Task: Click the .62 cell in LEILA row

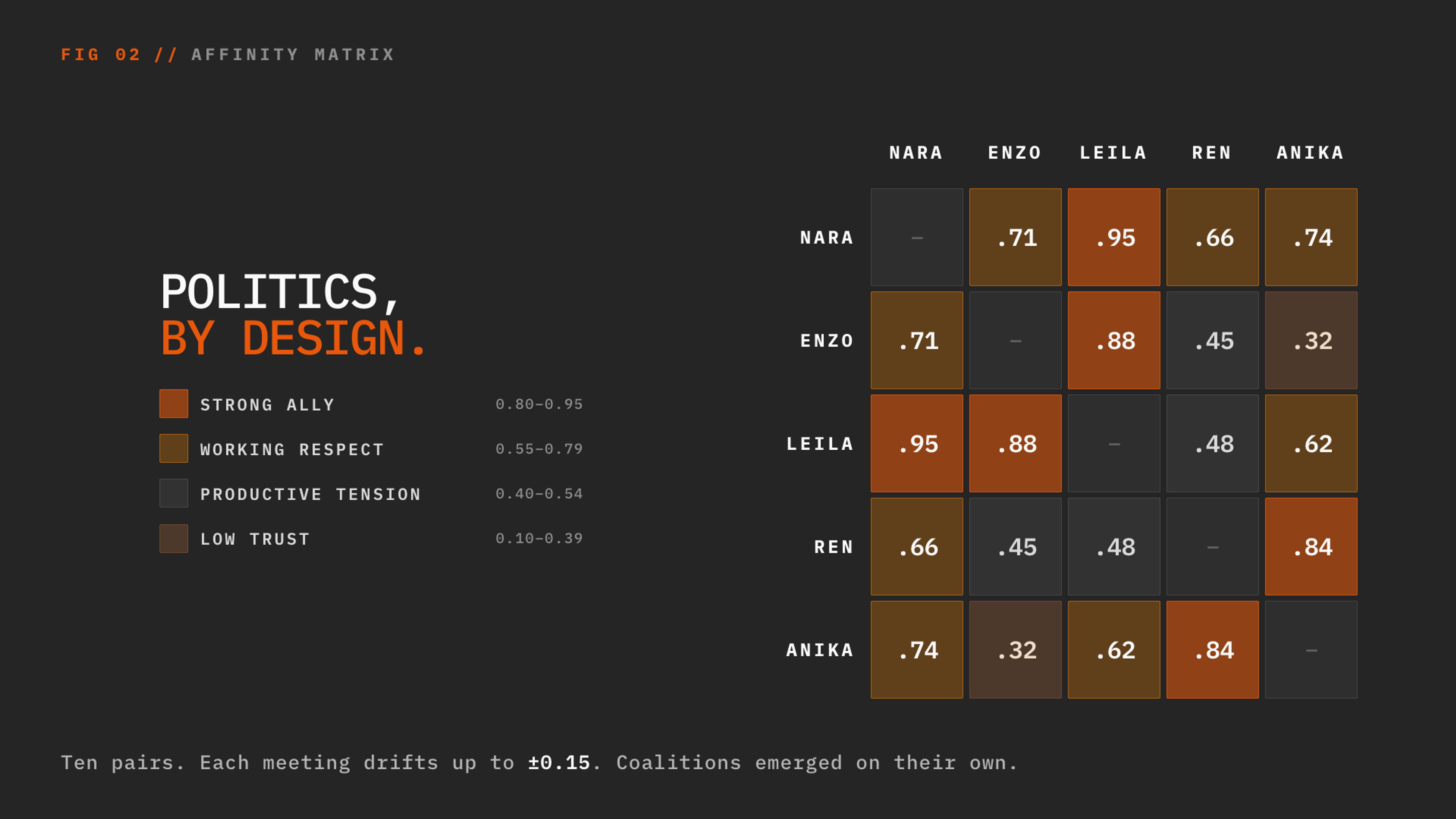Action: pyautogui.click(x=1311, y=444)
